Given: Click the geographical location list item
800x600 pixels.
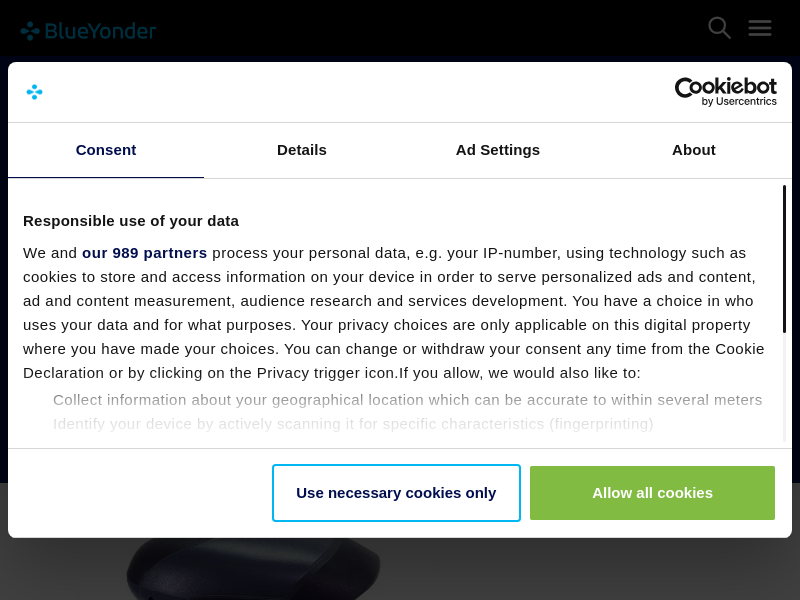Looking at the screenshot, I should [x=407, y=400].
